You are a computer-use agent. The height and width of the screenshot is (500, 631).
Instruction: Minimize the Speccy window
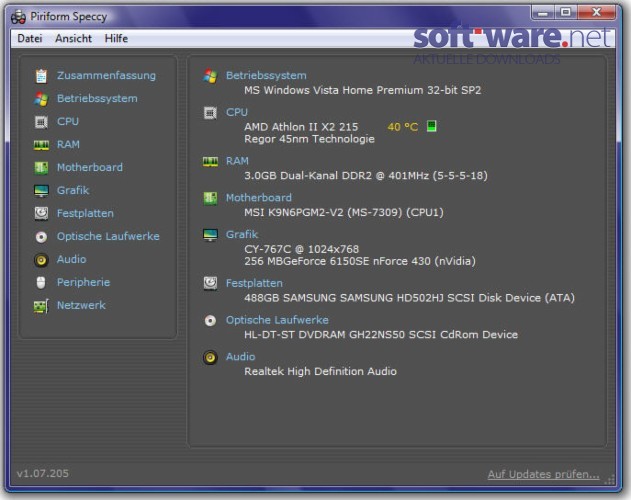(x=543, y=12)
